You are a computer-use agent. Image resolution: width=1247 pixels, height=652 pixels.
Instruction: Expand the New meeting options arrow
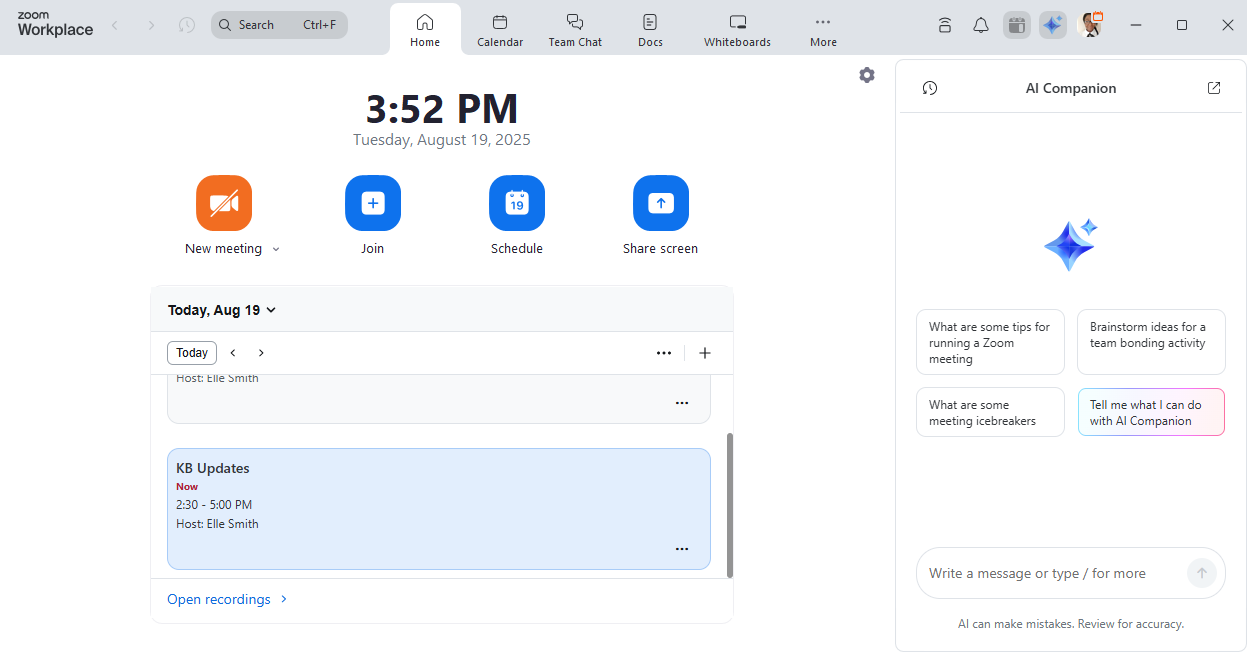(x=276, y=250)
